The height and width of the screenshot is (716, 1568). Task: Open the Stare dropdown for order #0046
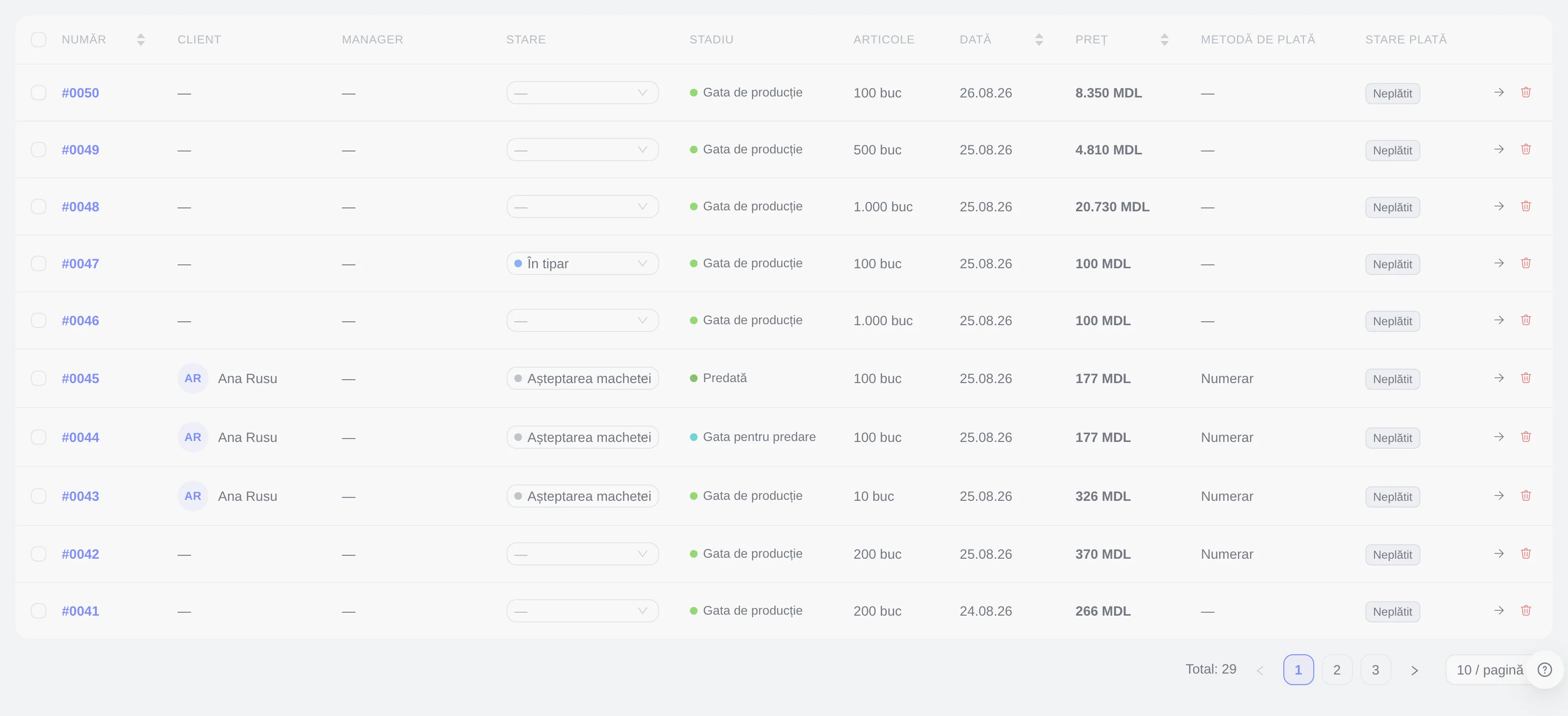point(582,320)
